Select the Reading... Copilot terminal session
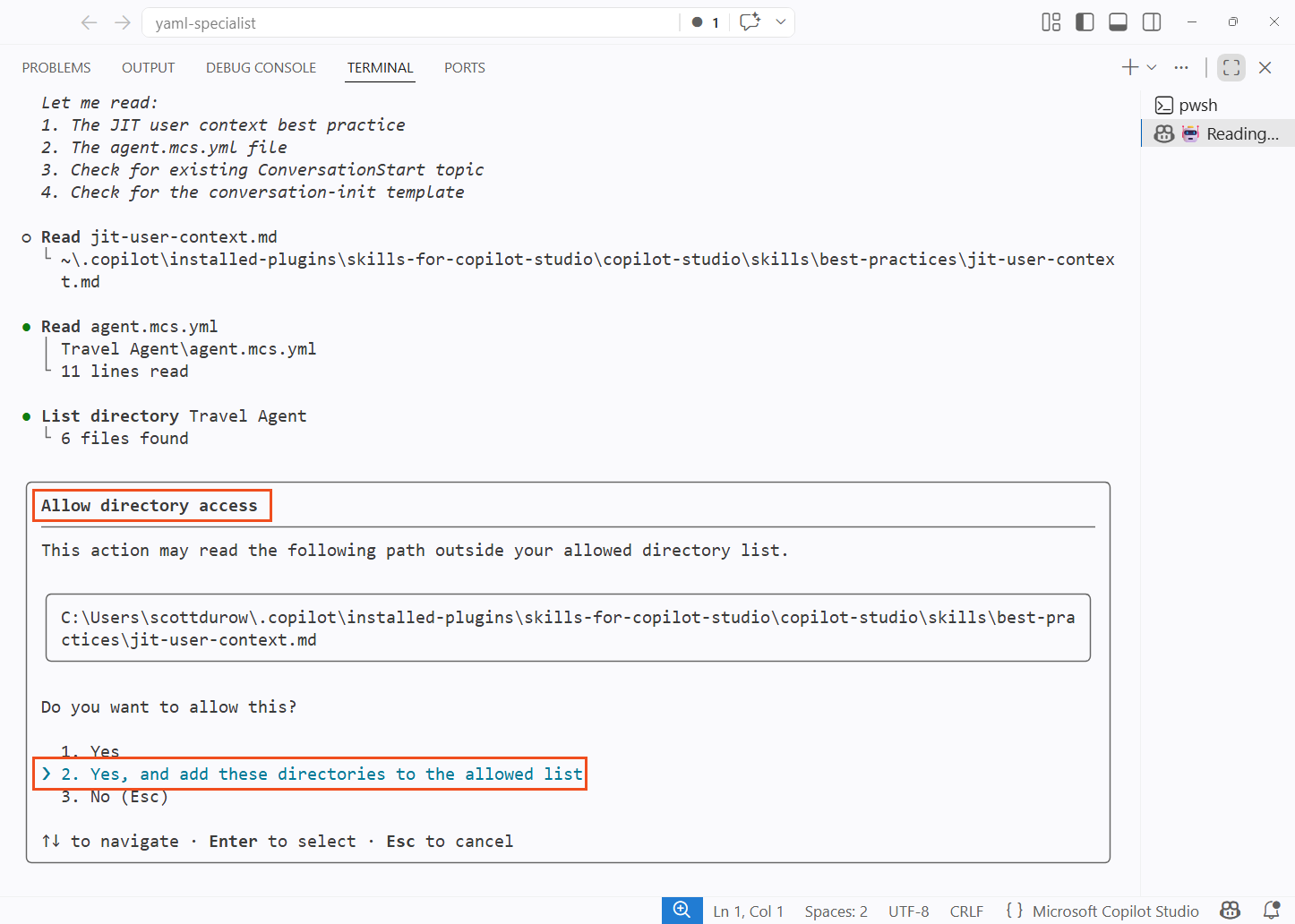 coord(1241,133)
